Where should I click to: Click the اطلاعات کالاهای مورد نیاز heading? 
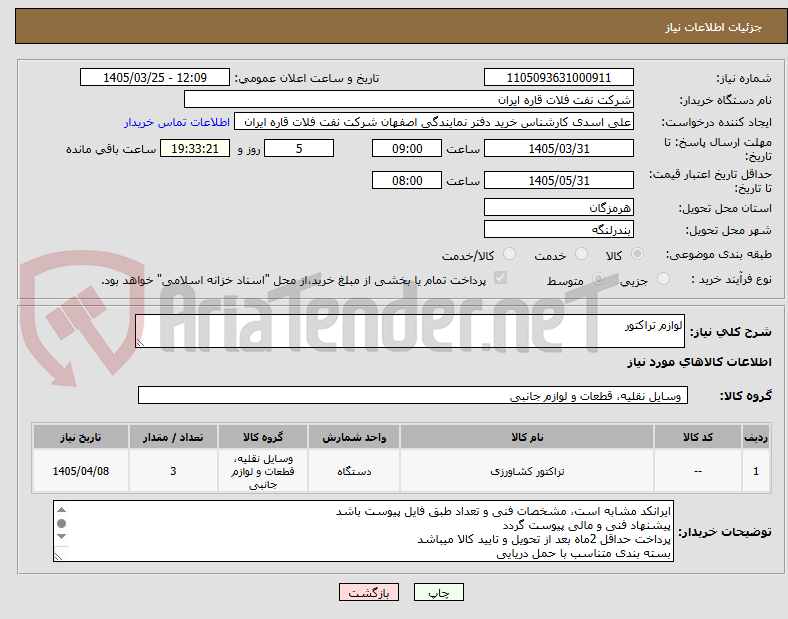[x=699, y=362]
